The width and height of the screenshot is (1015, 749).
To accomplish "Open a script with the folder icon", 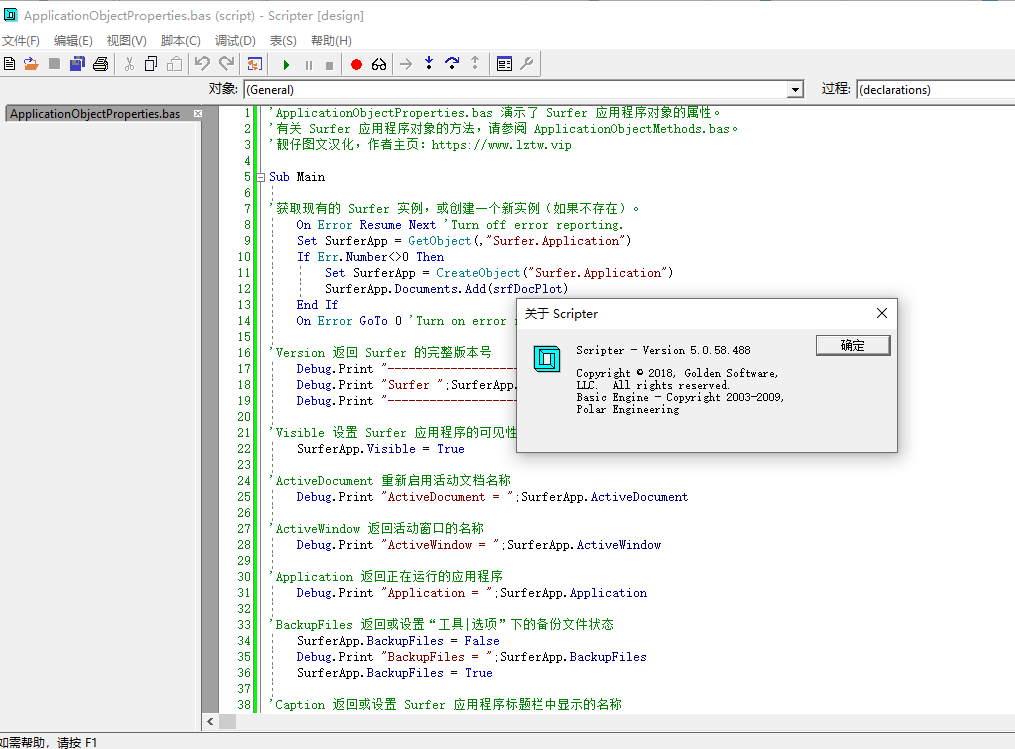I will [31, 64].
